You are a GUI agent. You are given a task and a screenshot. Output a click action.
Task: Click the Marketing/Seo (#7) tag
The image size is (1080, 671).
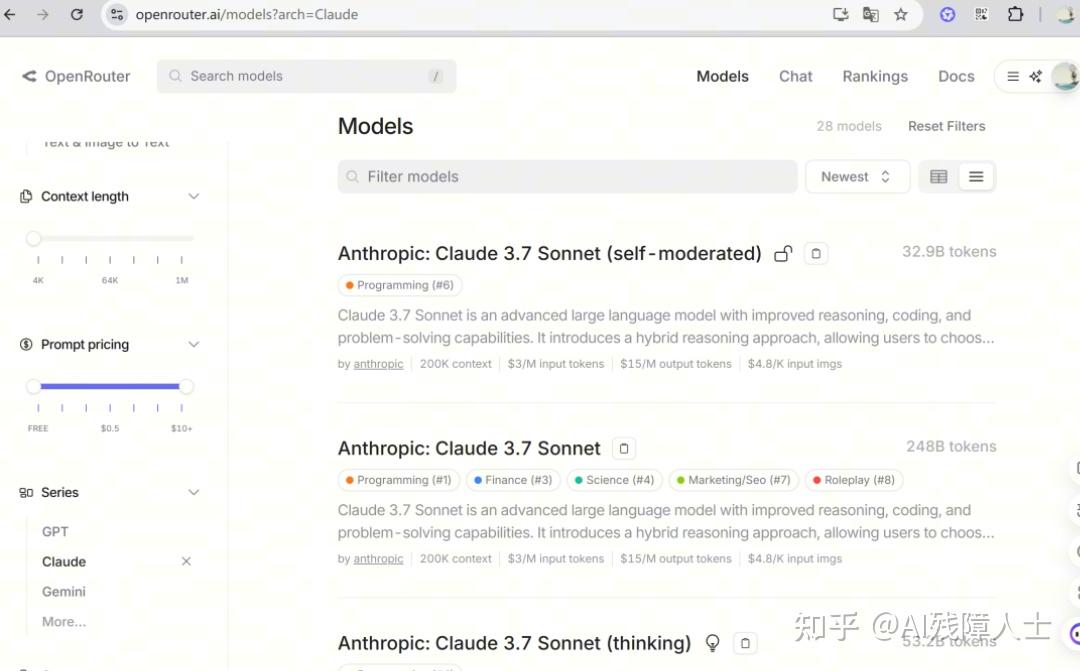click(734, 480)
